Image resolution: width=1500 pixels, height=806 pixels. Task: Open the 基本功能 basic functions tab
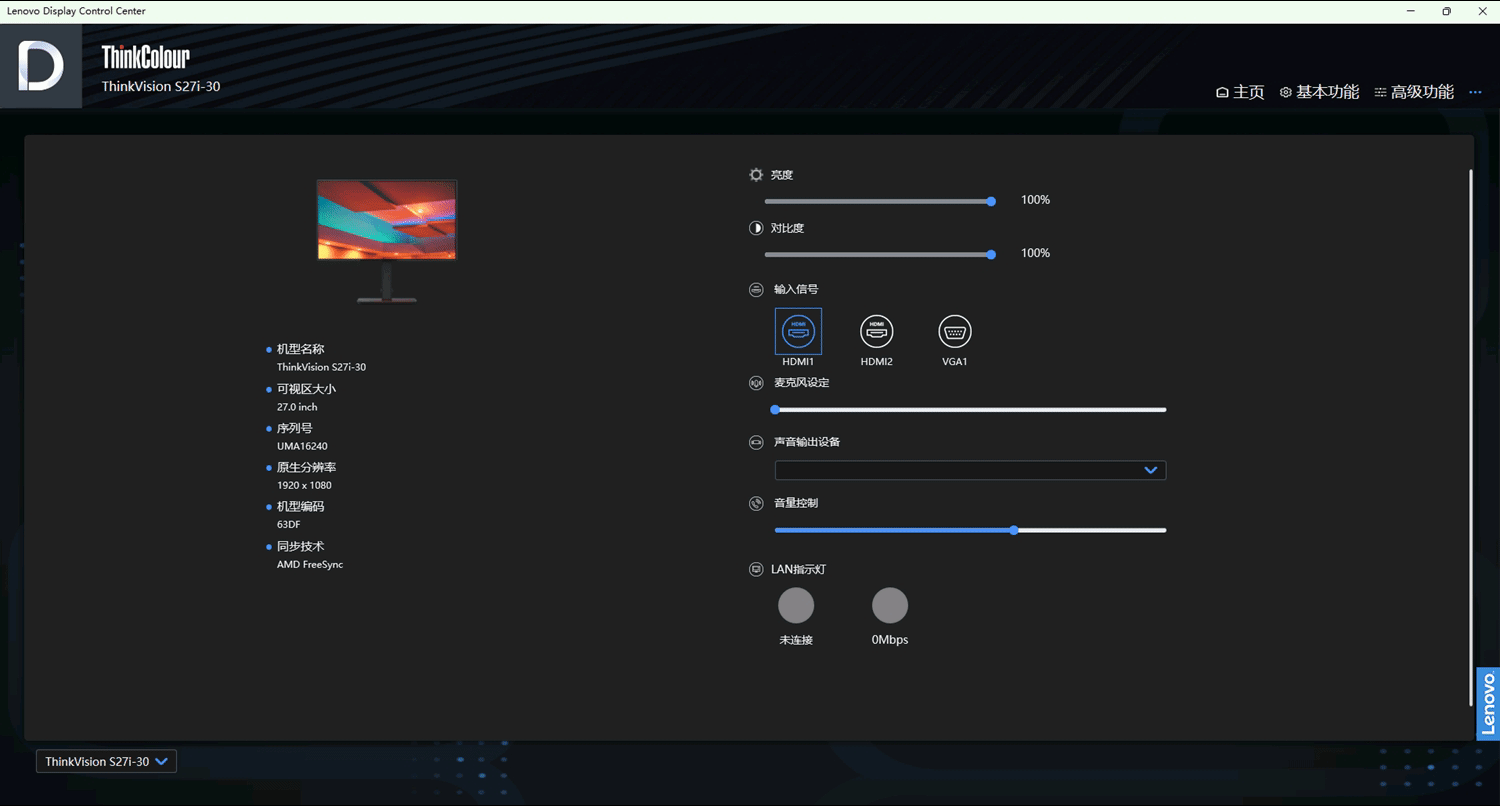[x=1319, y=92]
